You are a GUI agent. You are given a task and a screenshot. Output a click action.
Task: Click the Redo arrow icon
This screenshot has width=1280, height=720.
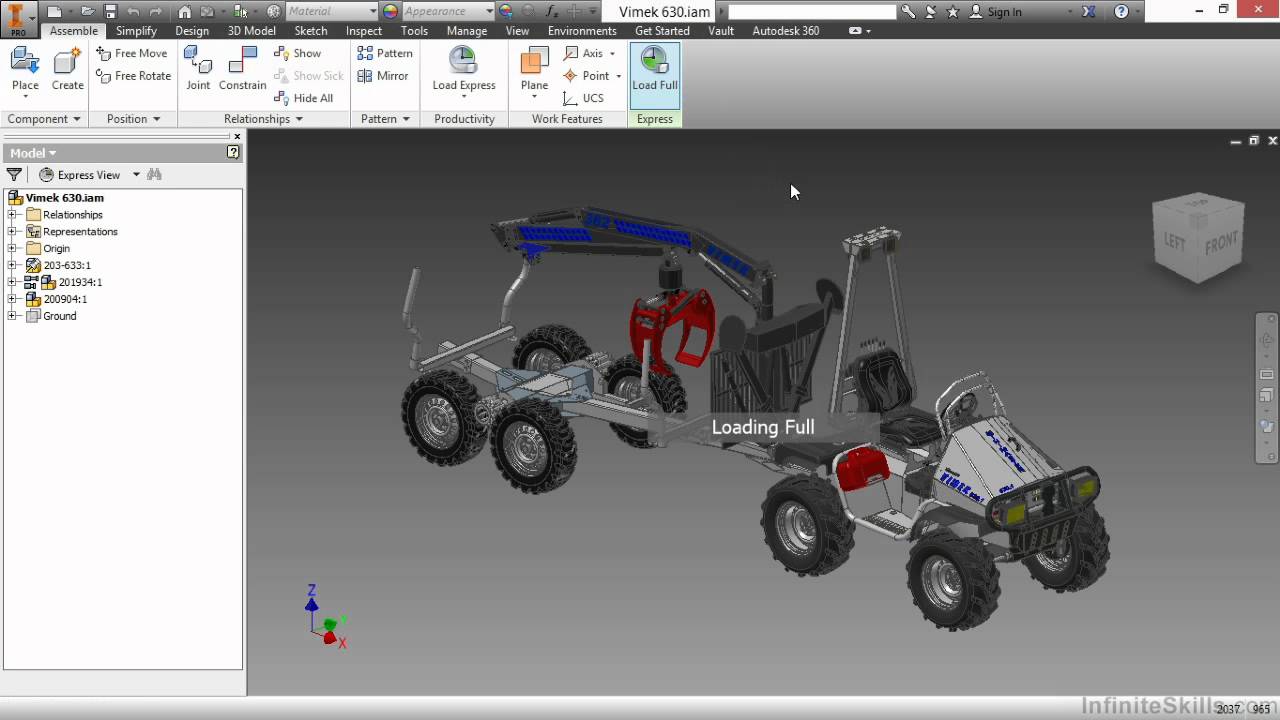click(x=156, y=12)
